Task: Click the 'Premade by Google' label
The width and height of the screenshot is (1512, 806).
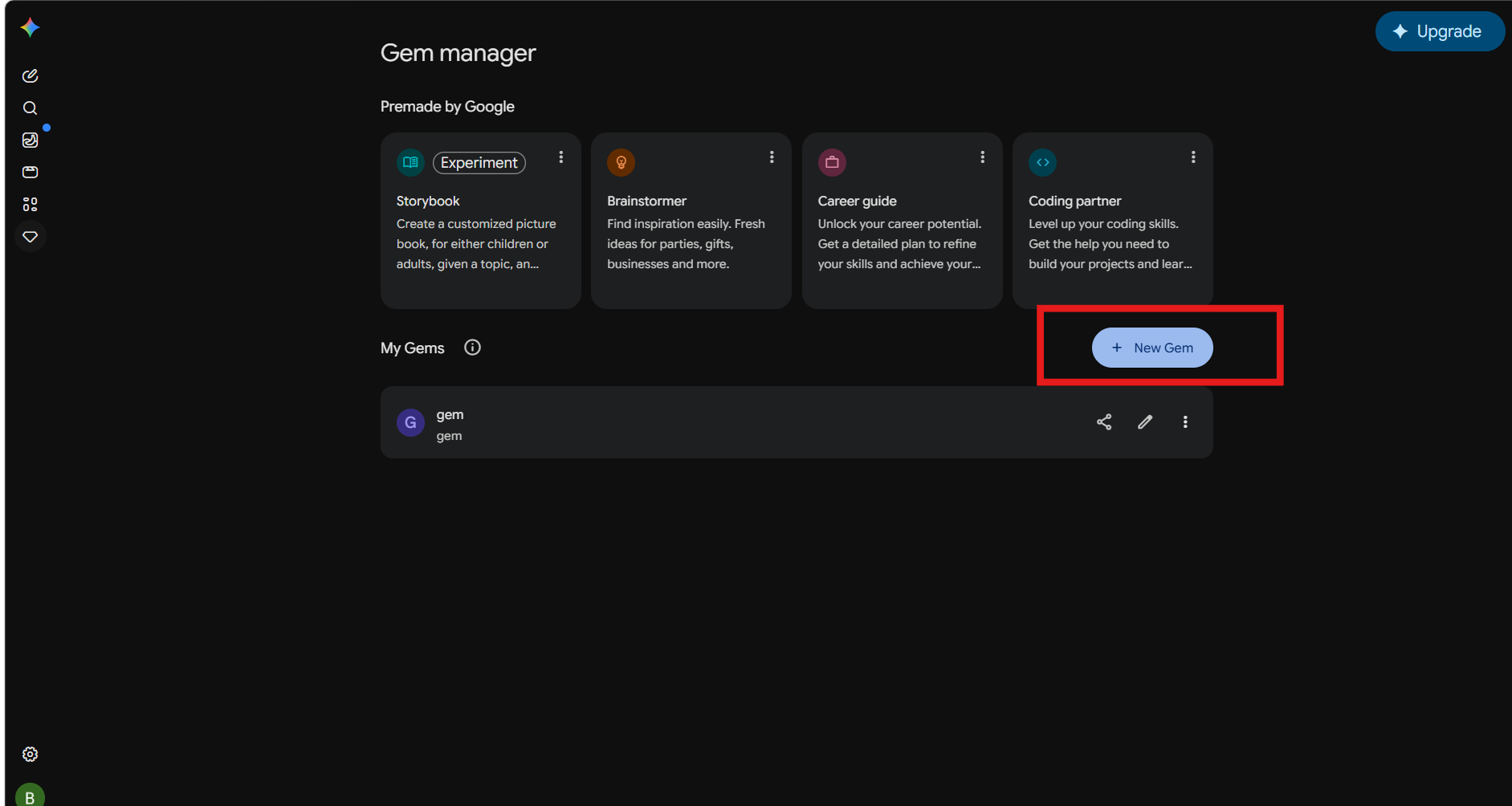Action: point(447,107)
